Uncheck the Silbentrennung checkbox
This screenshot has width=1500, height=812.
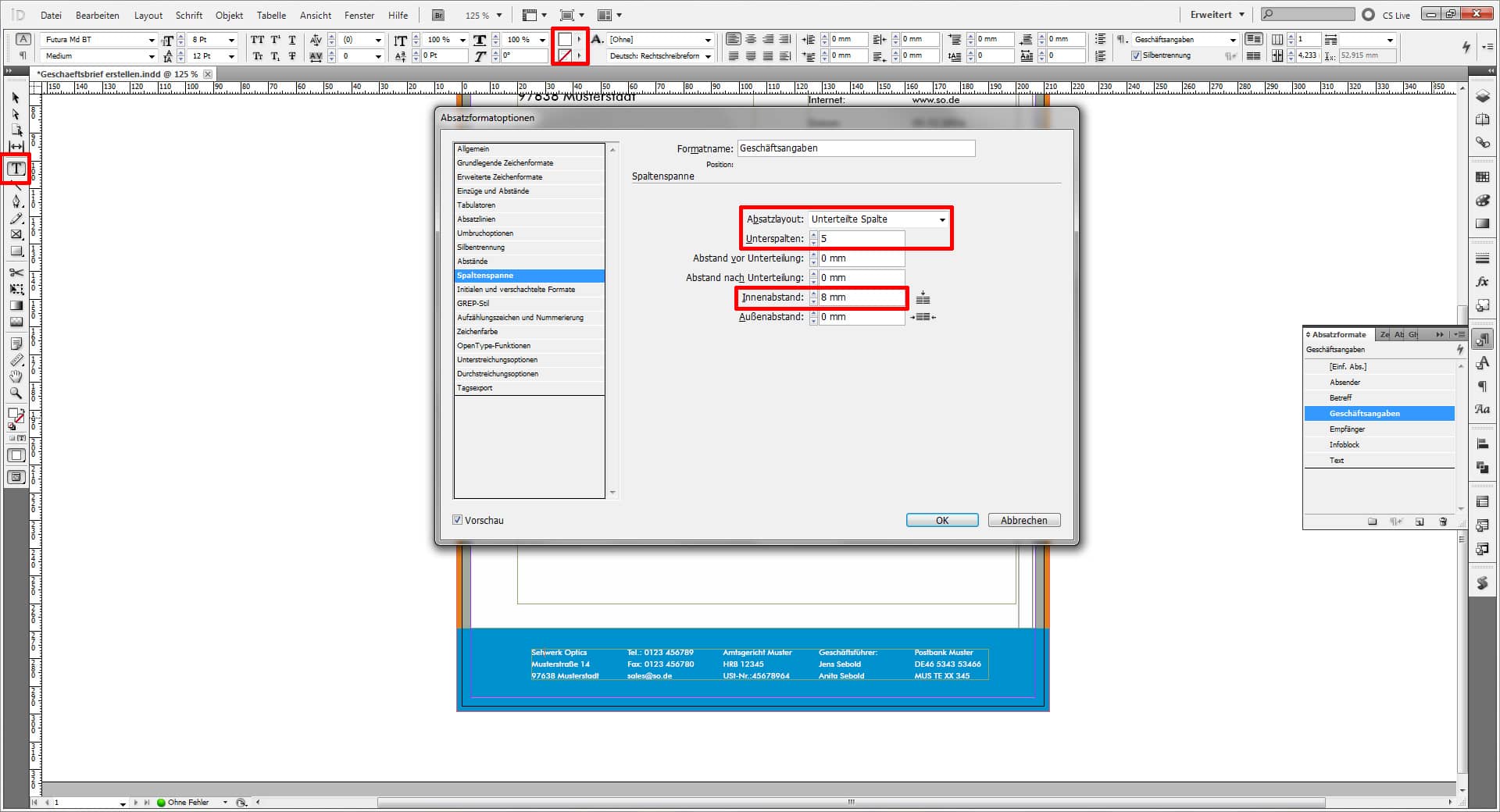[x=1136, y=56]
